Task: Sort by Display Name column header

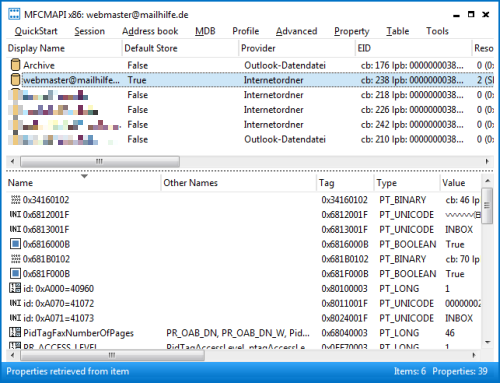Action: coord(64,48)
